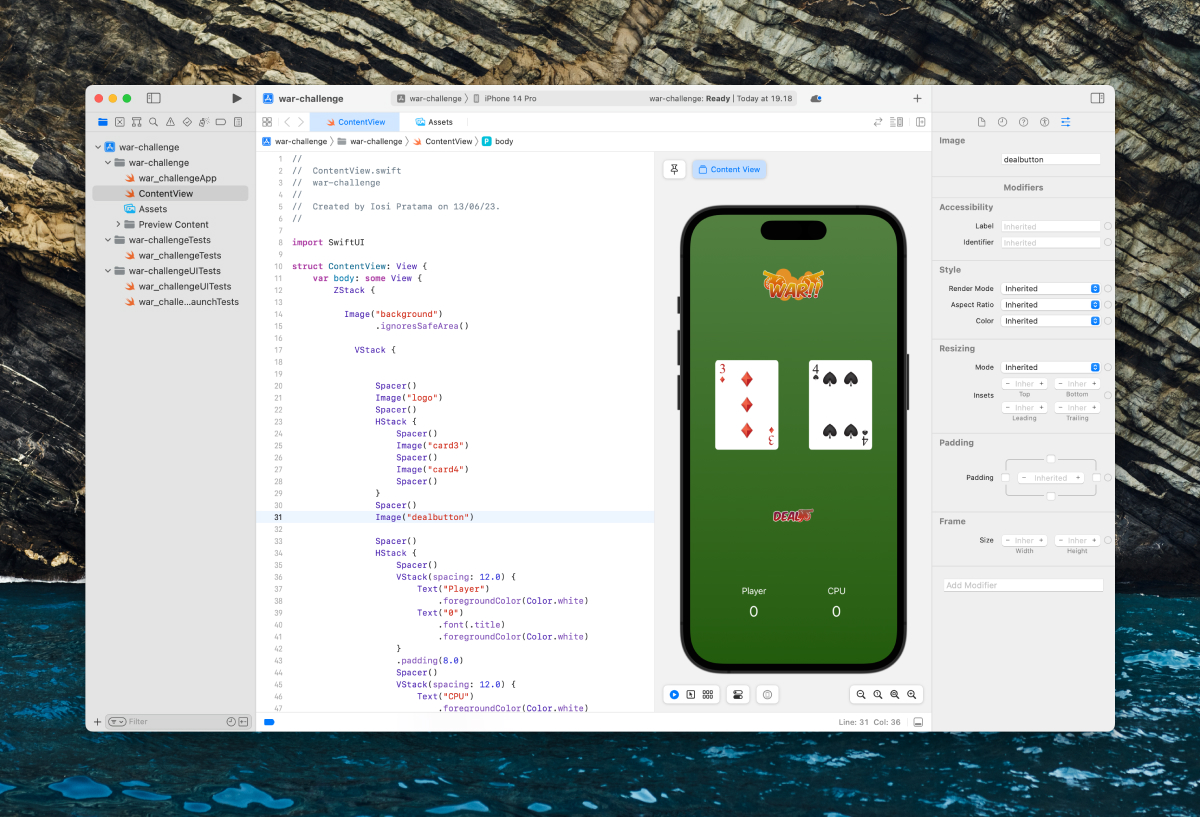The height and width of the screenshot is (817, 1200).
Task: Open preview Variants (grid icon)
Action: (x=707, y=694)
